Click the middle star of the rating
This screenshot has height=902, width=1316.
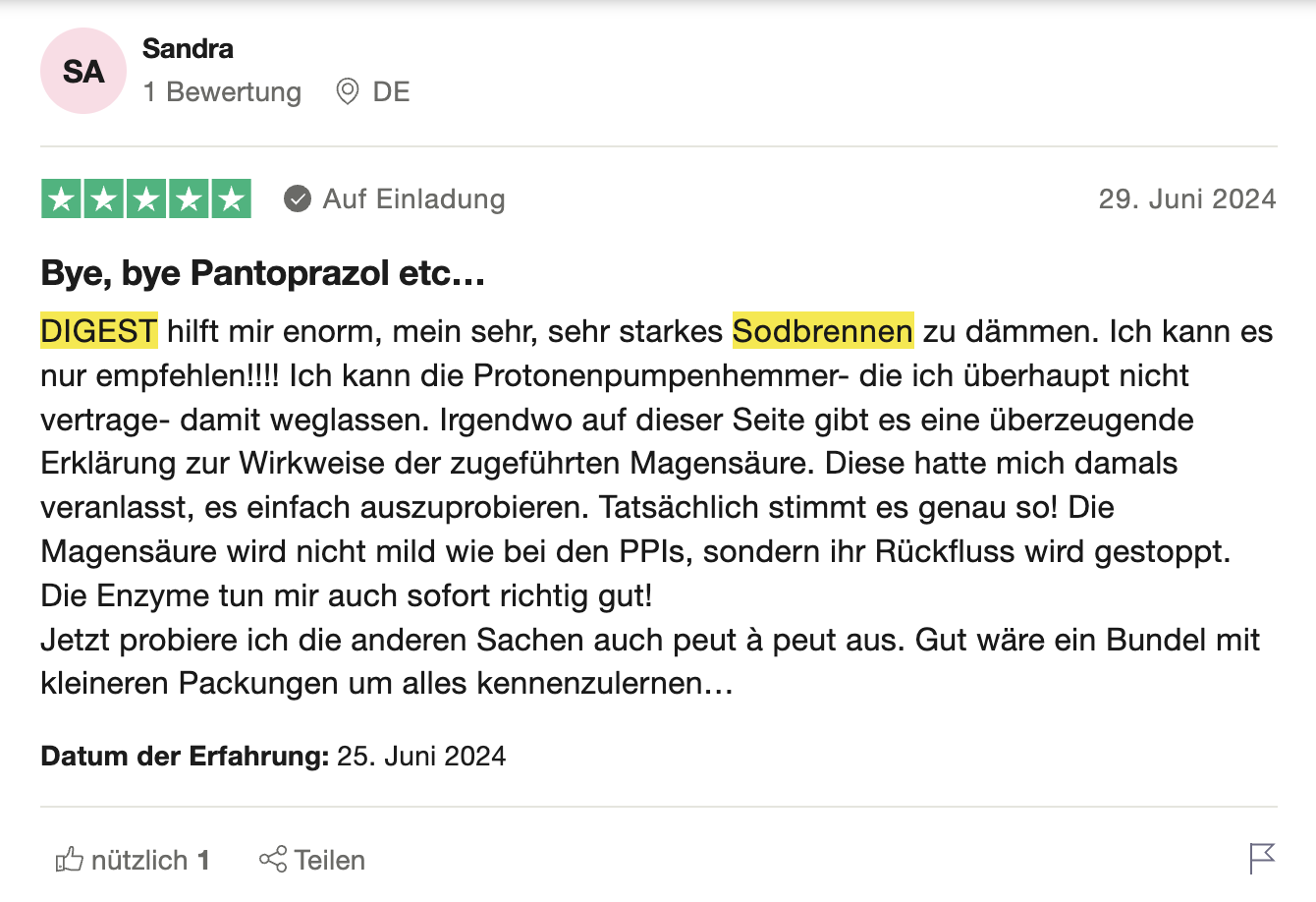(146, 199)
